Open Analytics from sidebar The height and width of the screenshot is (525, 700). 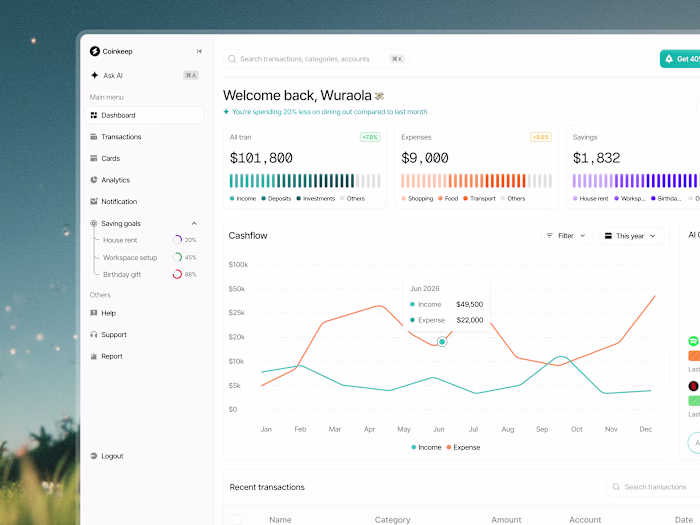(145, 180)
